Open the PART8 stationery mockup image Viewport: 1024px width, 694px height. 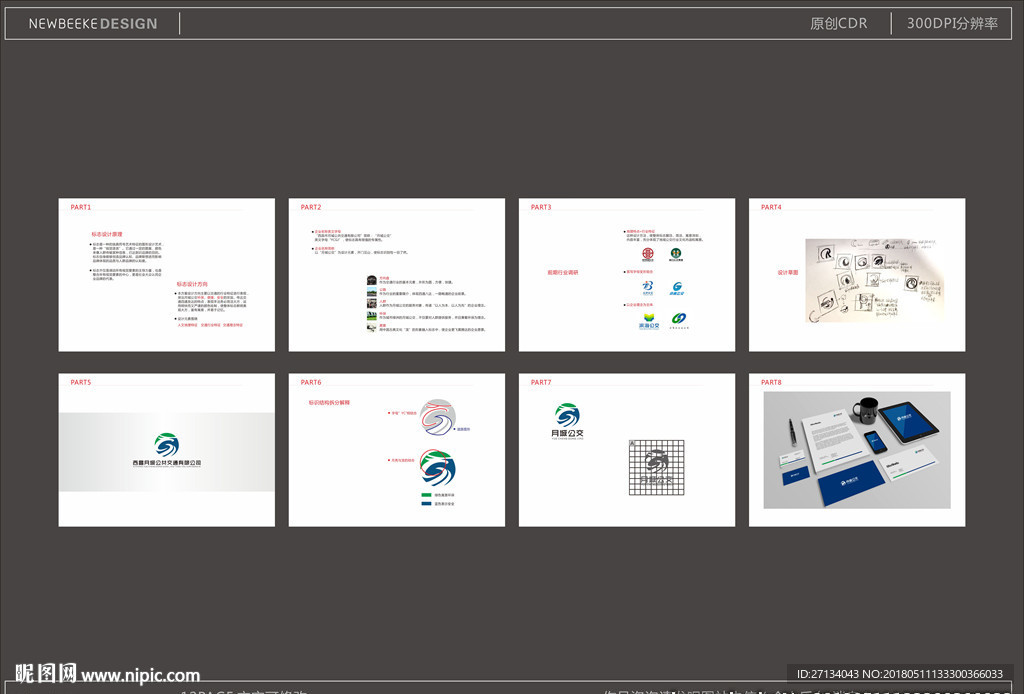pos(857,450)
